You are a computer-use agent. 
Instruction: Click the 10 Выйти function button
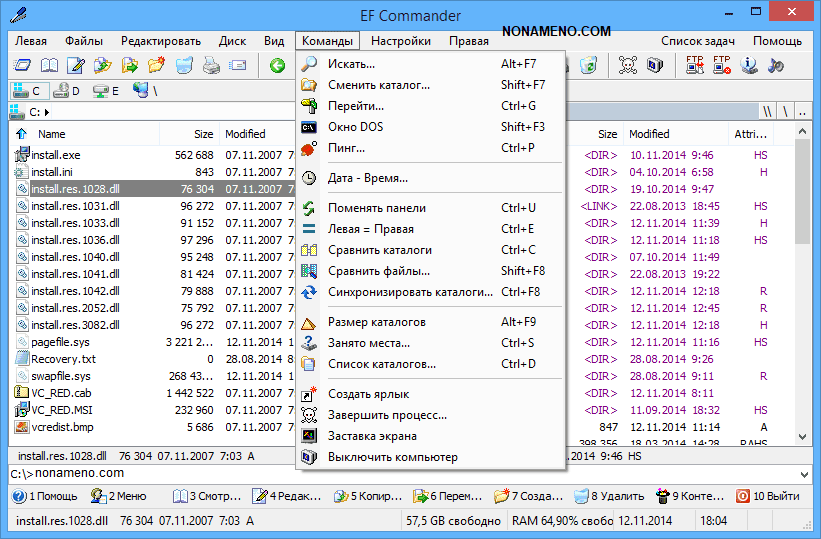(x=768, y=495)
